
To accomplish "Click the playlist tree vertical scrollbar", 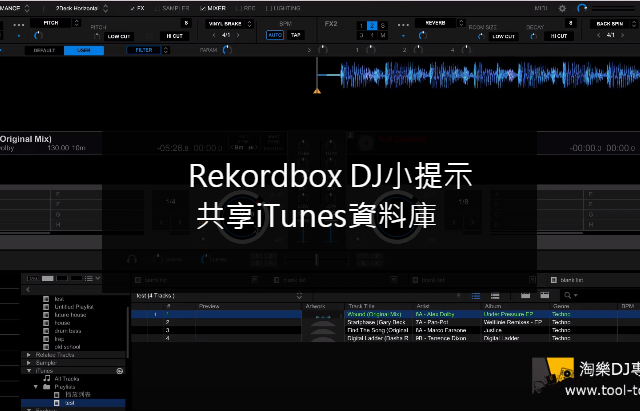I will 127,332.
